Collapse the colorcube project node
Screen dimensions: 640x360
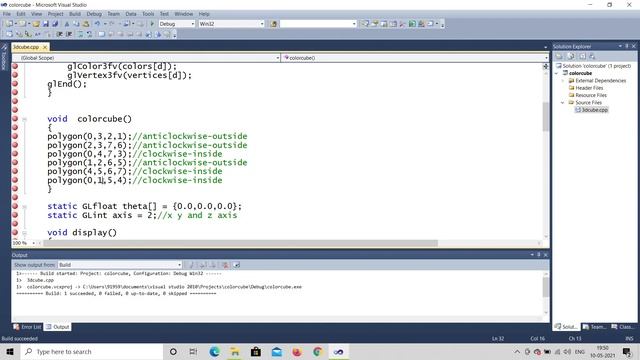coord(557,73)
